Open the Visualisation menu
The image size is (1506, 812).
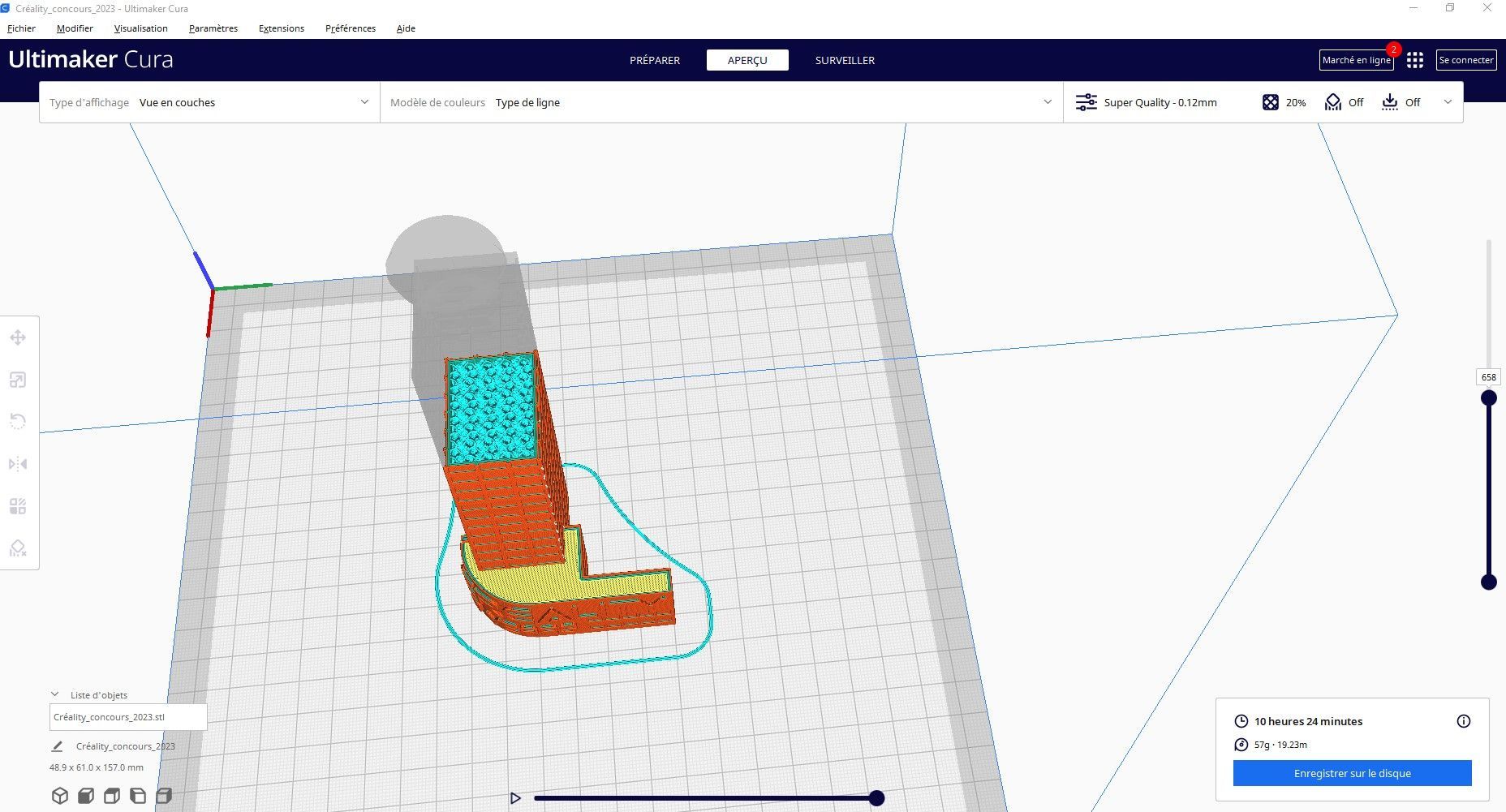tap(141, 28)
